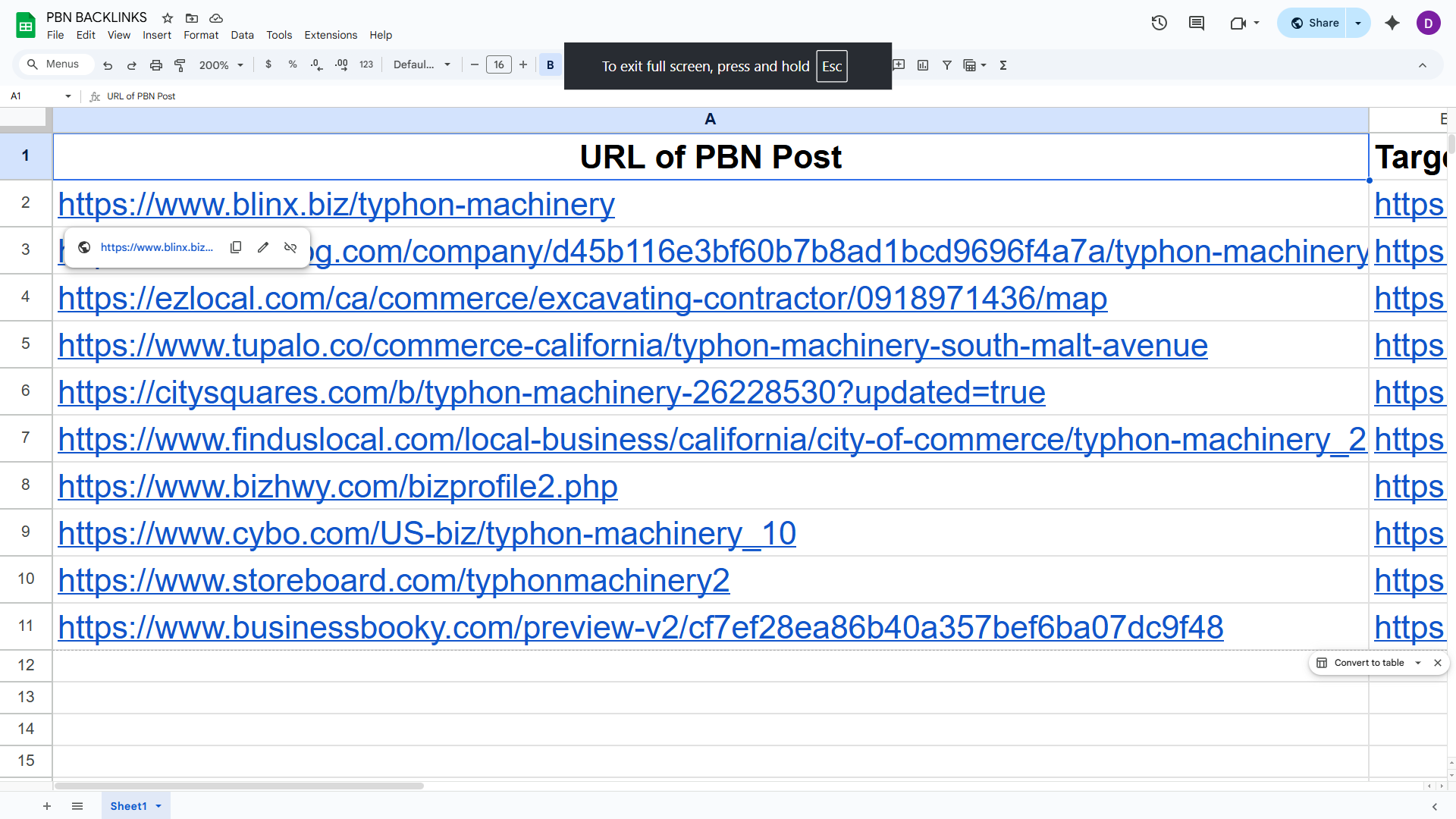The image size is (1456, 819).
Task: Open the storeboard.com typhonmachinery2 link
Action: pyautogui.click(x=394, y=581)
